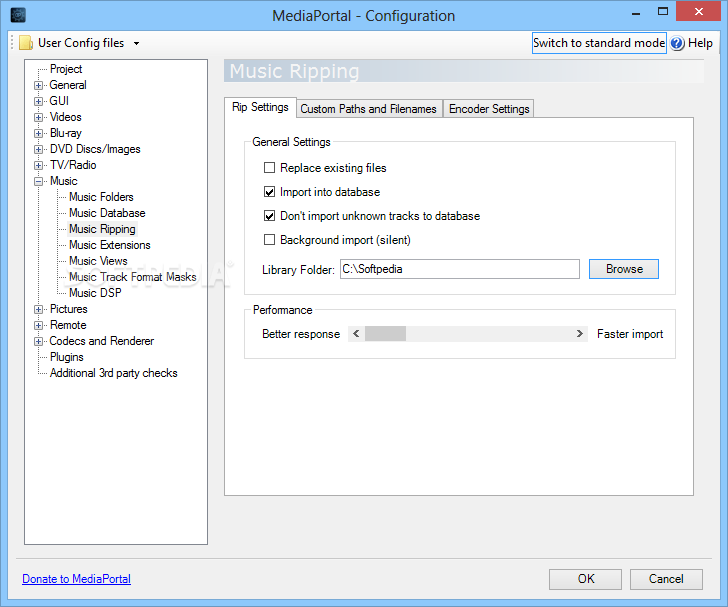Open the User Config files dropdown arrow
This screenshot has height=607, width=728.
(136, 43)
